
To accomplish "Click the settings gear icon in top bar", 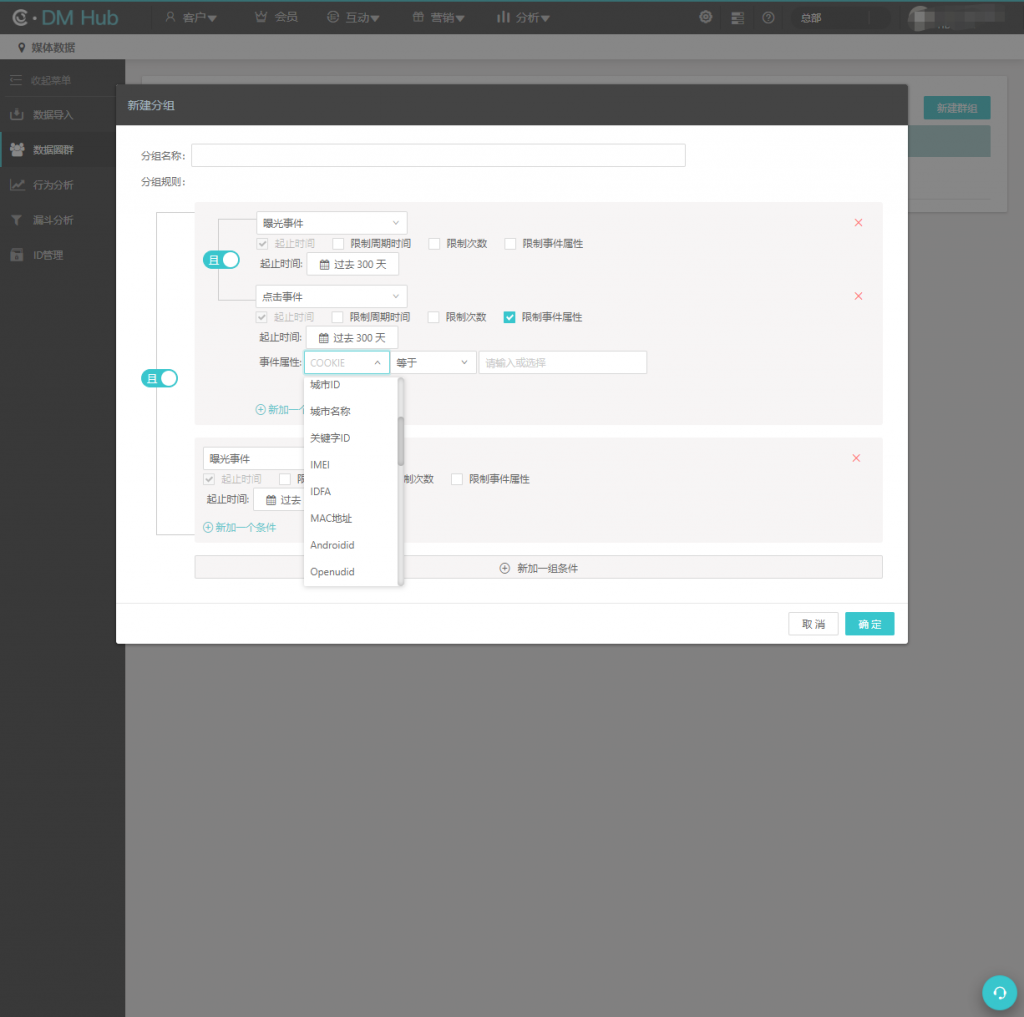I will pos(706,17).
